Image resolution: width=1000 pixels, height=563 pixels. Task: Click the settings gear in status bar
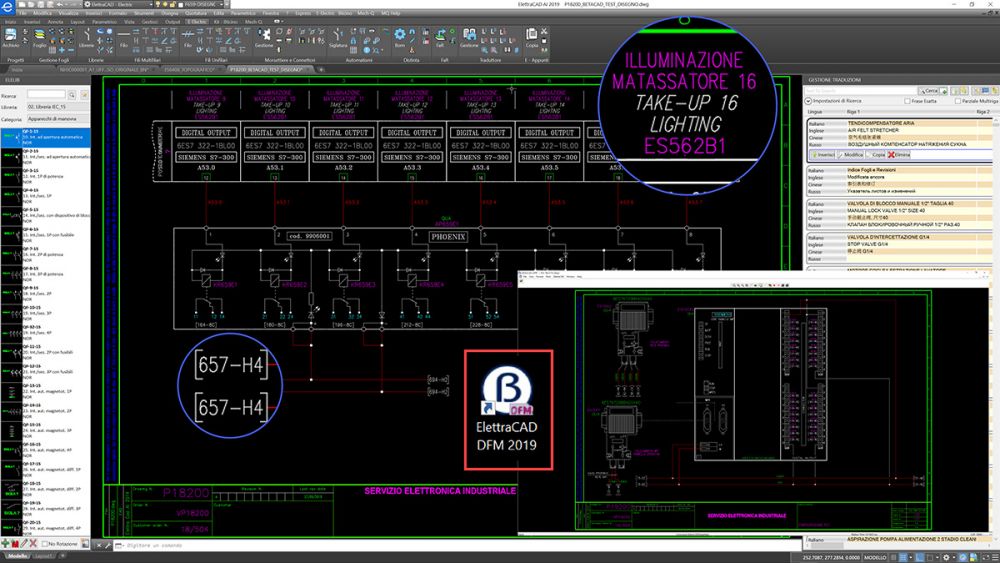(946, 557)
